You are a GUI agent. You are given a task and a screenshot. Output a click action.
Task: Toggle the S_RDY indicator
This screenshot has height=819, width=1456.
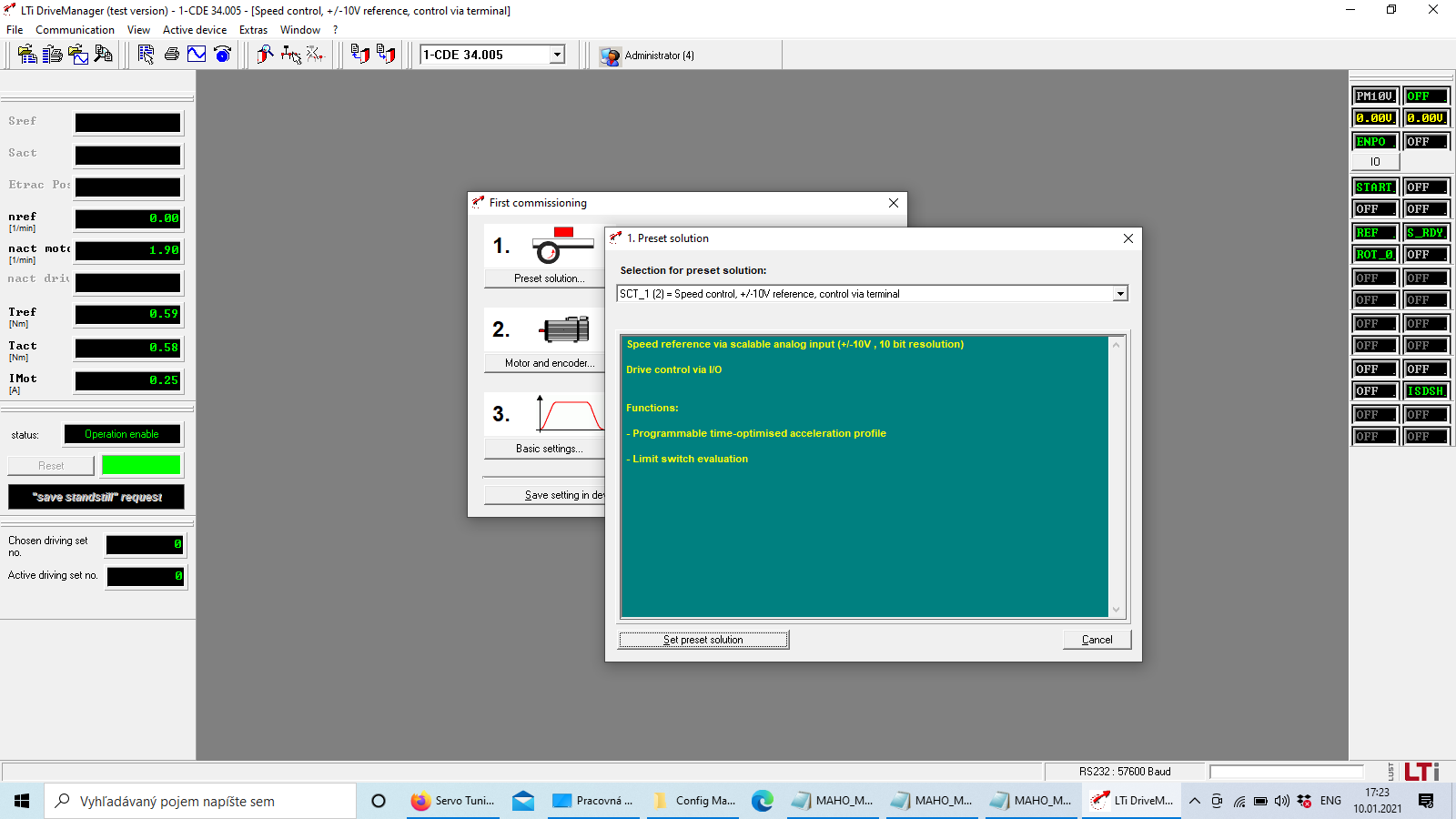point(1426,232)
